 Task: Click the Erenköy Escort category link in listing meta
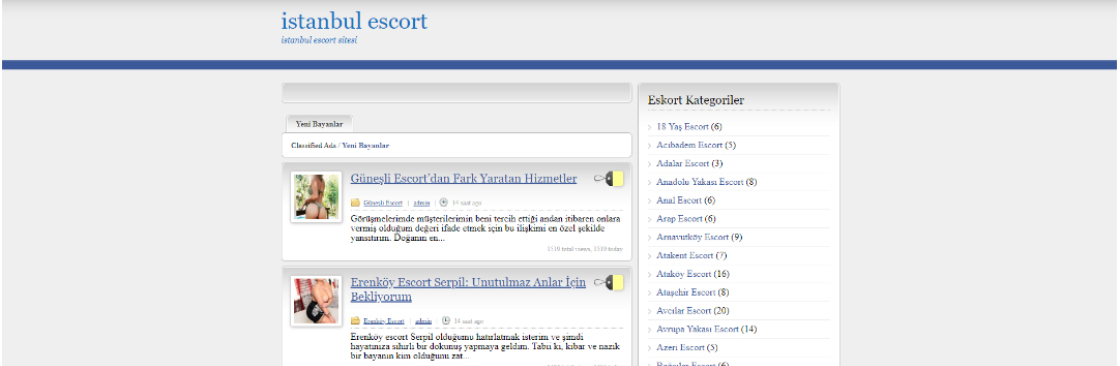384,322
